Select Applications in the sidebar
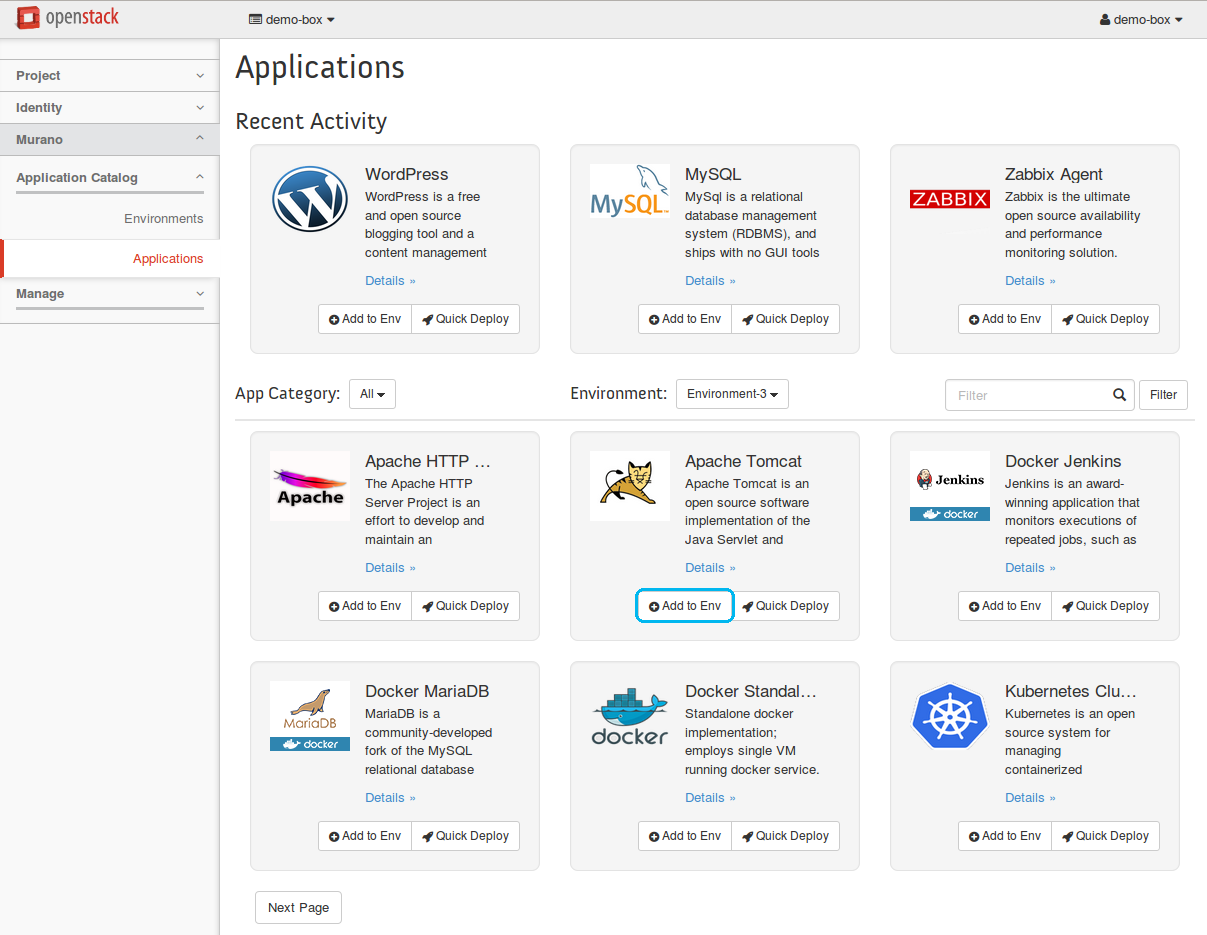The image size is (1207, 935). (x=167, y=259)
